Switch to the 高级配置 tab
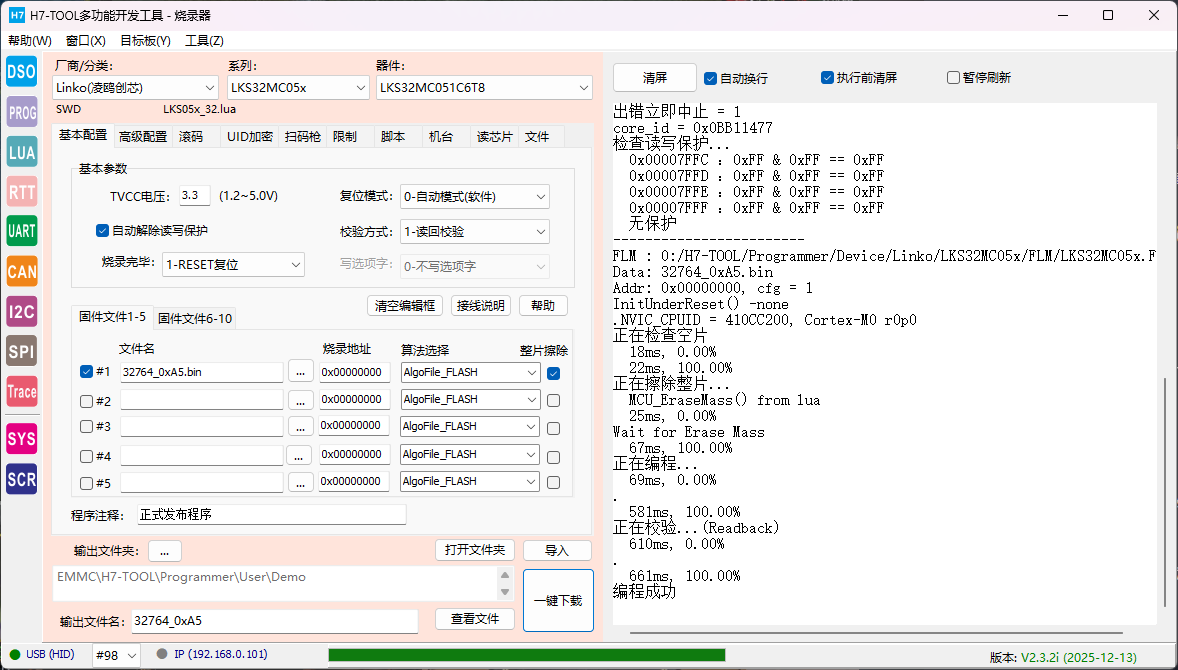 tap(142, 137)
